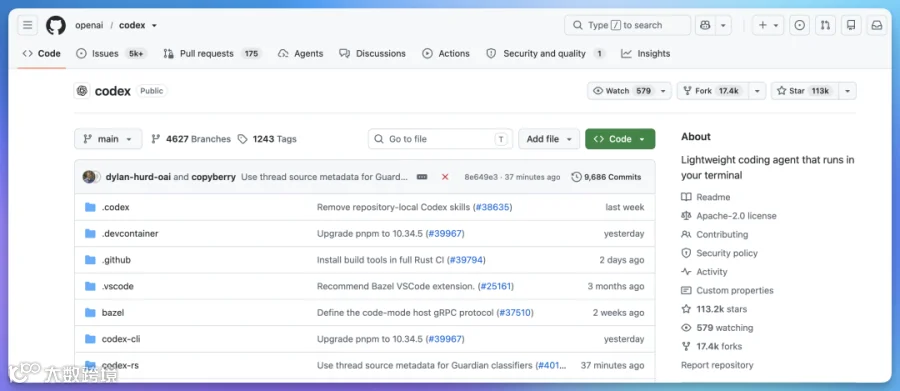This screenshot has width=900, height=391.
Task: Switch to the Pull requests tab
Action: coord(212,53)
